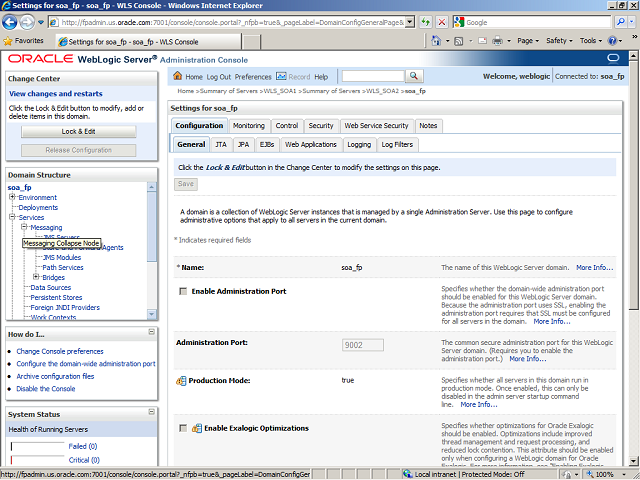Screen dimensions: 640x480
Task: Toggle Enable Exalogic Optimizations checkbox
Action: pos(182,428)
